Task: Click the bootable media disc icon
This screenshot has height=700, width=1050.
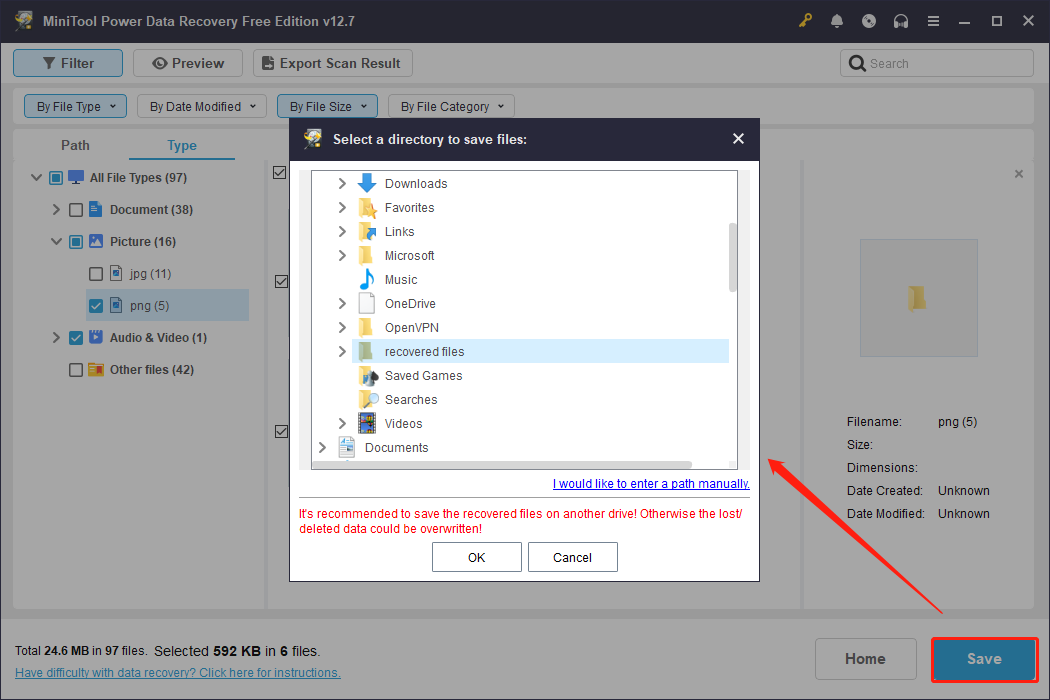Action: pyautogui.click(x=869, y=20)
